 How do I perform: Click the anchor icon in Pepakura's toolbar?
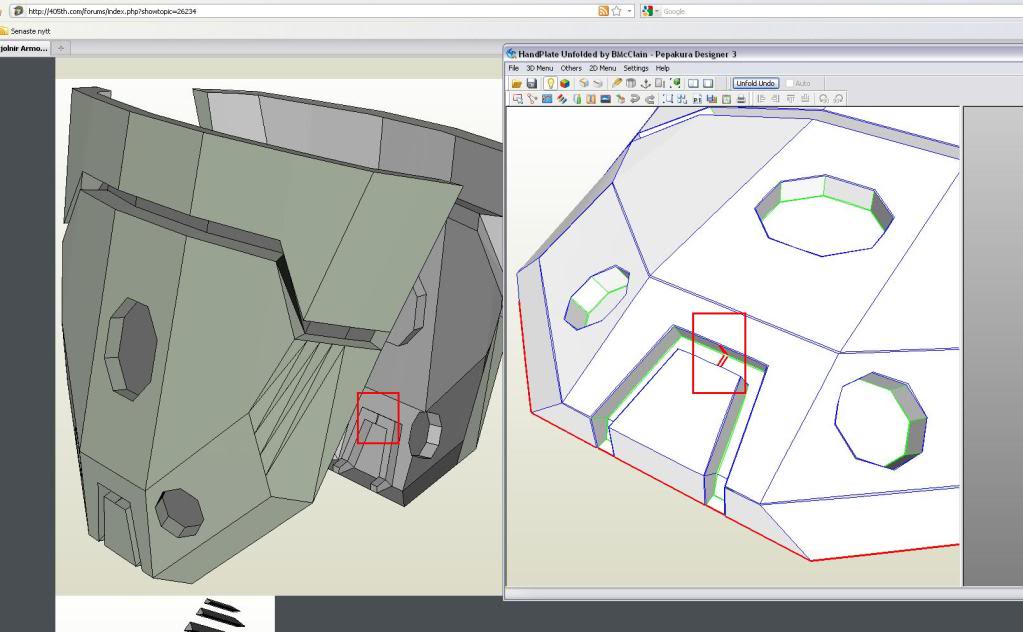point(645,83)
